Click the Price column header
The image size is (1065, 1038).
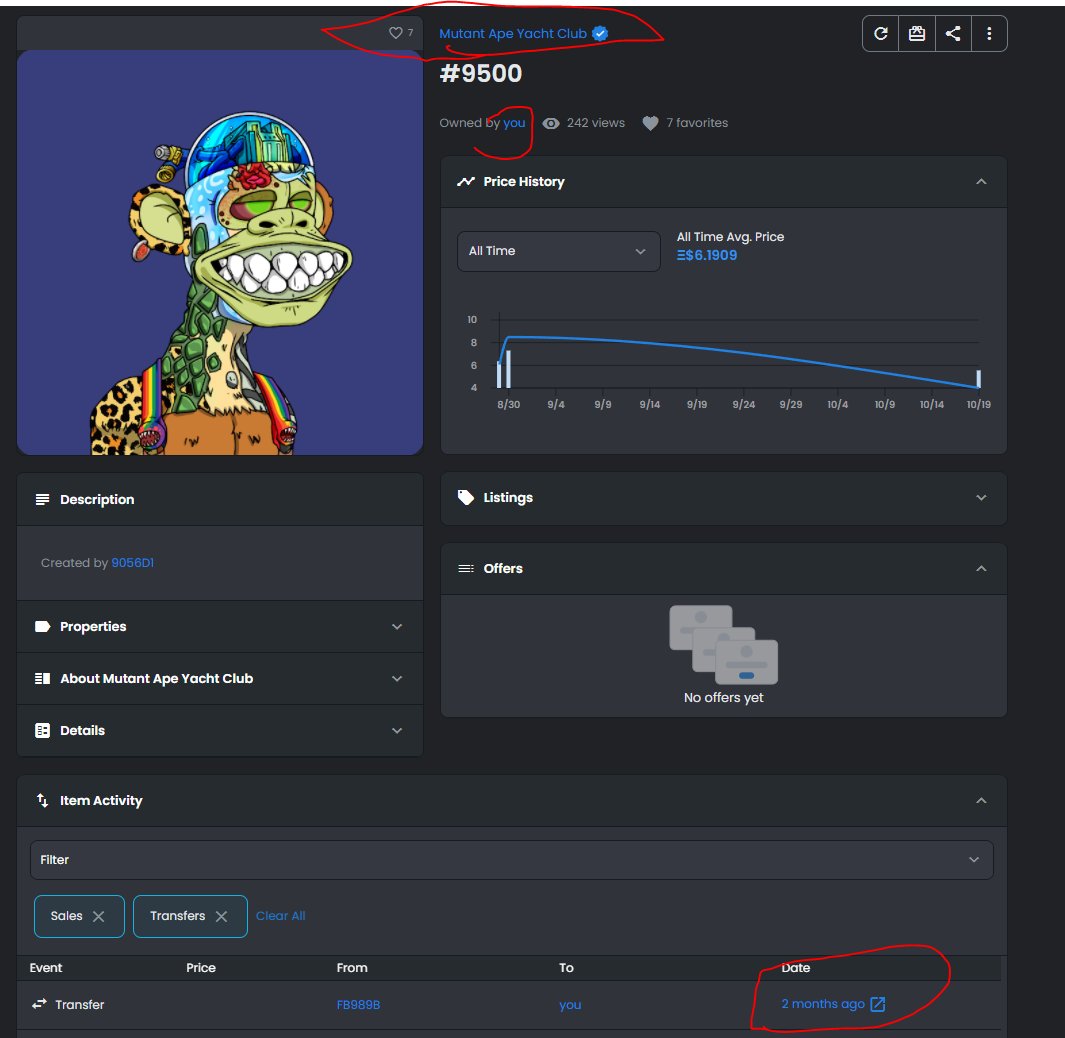click(x=201, y=967)
